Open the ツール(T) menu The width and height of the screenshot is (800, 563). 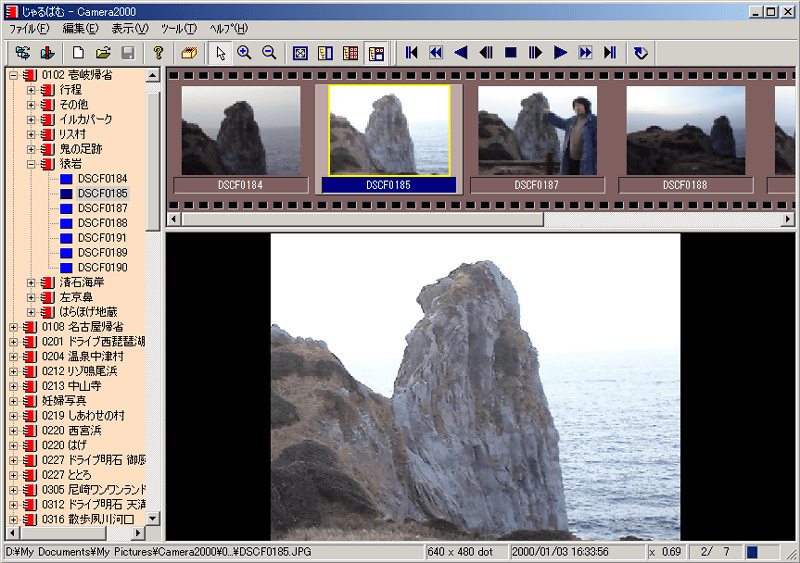[178, 28]
